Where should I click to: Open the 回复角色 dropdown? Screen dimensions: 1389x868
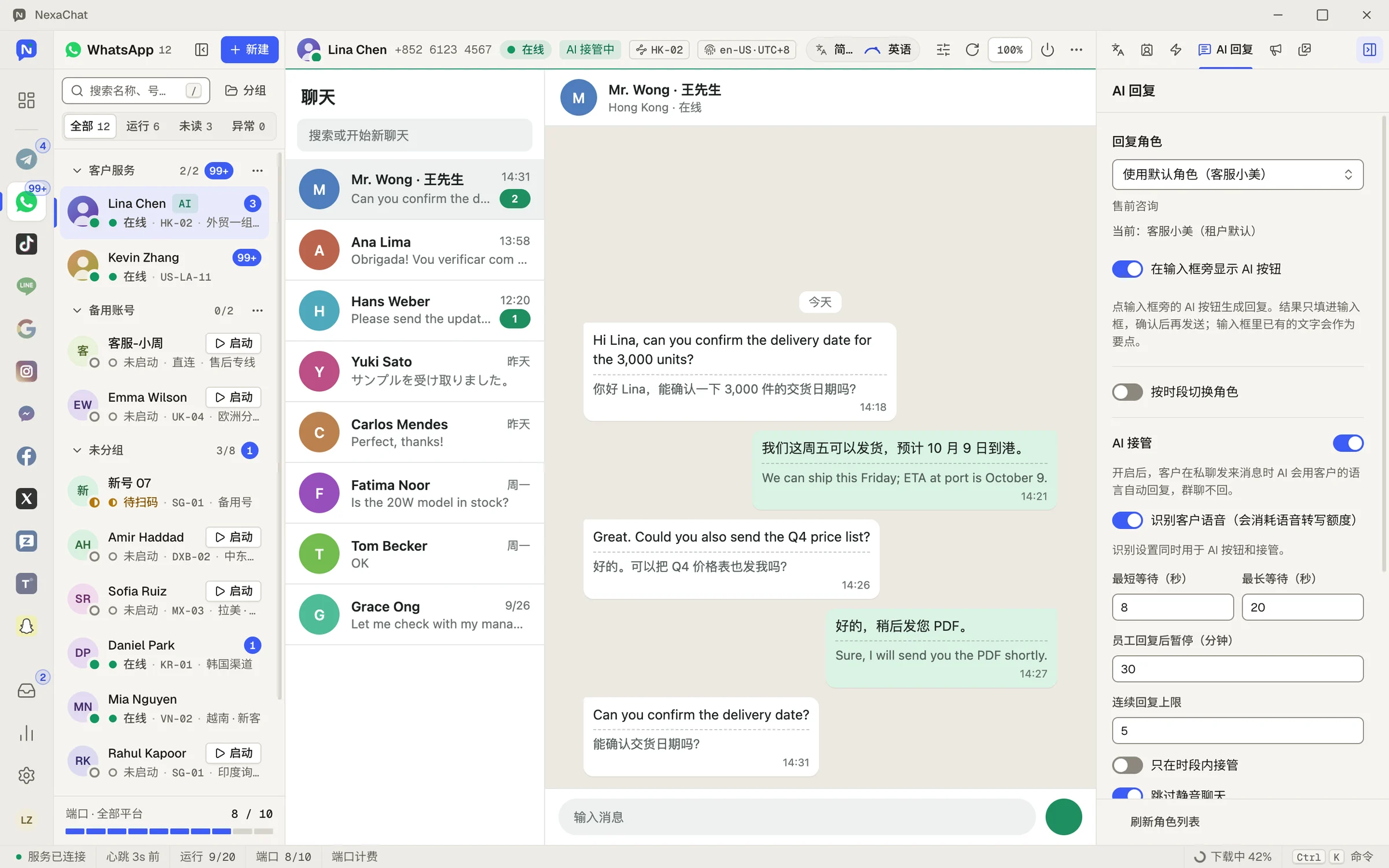[1237, 174]
